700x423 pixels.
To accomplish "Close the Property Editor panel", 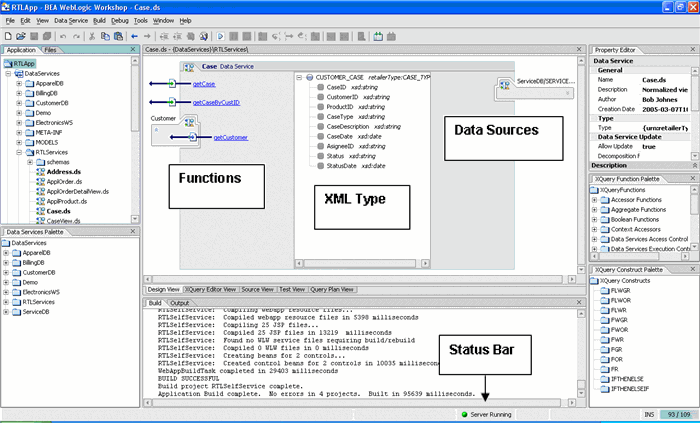I will click(693, 49).
